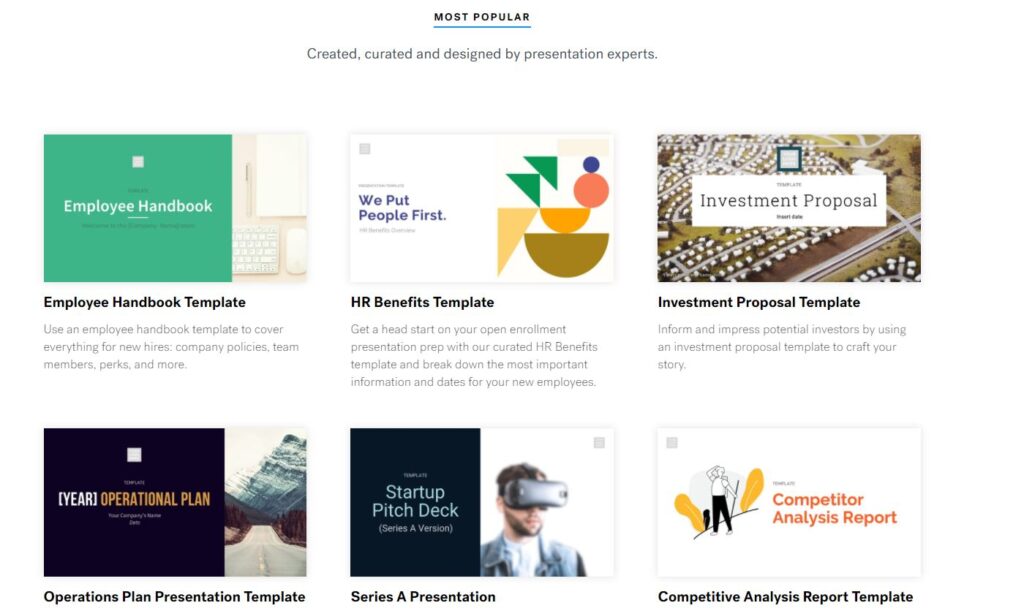Click the Employee Handbook Template title link

click(145, 302)
